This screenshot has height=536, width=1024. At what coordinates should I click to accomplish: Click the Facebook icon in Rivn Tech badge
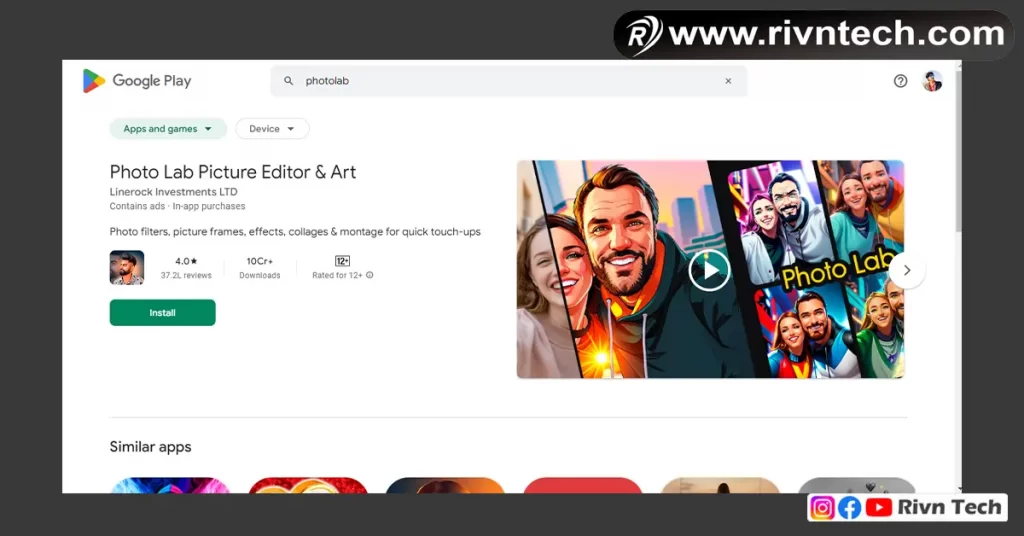pyautogui.click(x=850, y=507)
